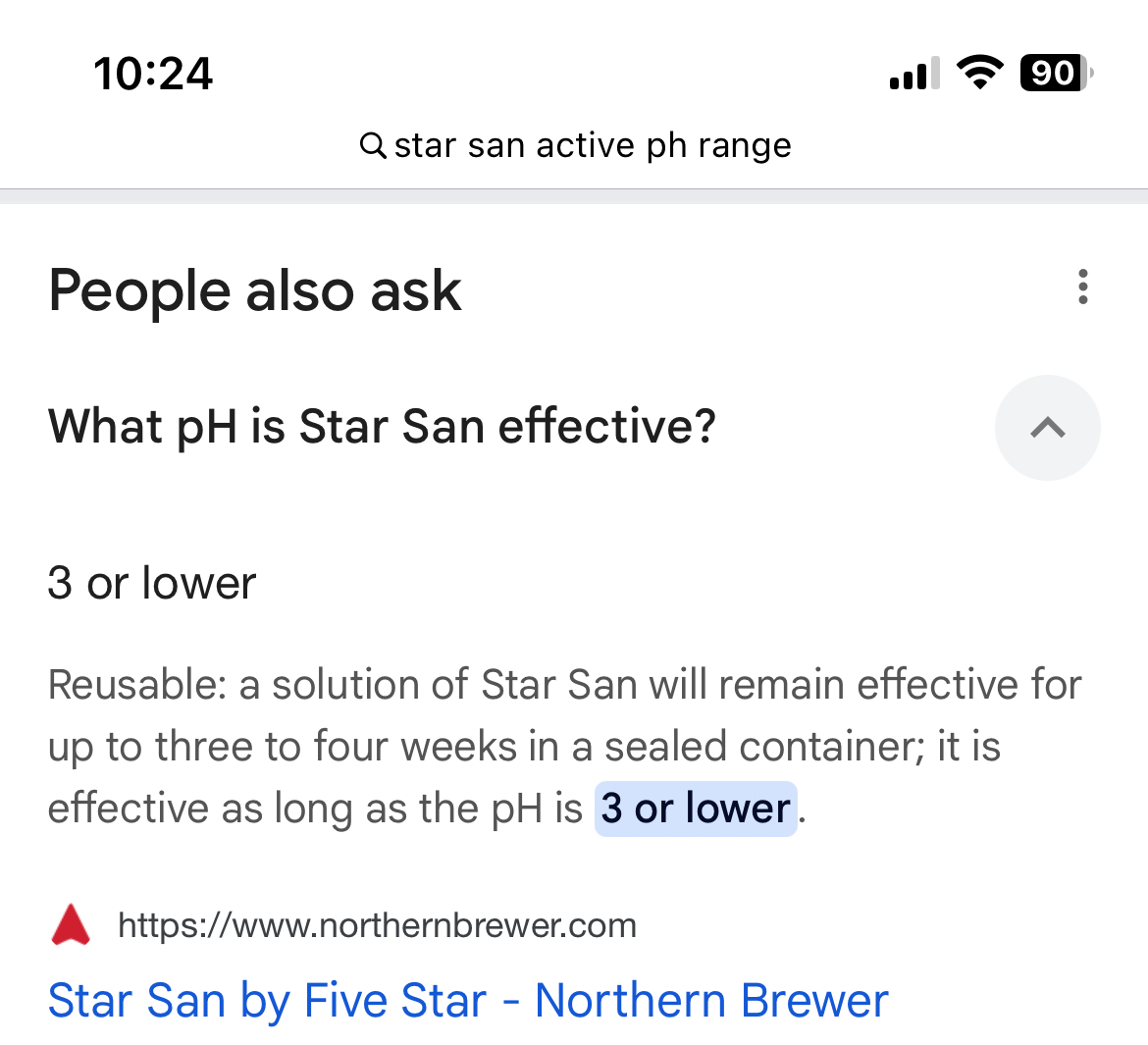The image size is (1148, 1045).
Task: Click the red Northern Brewer favicon
Action: tap(71, 925)
